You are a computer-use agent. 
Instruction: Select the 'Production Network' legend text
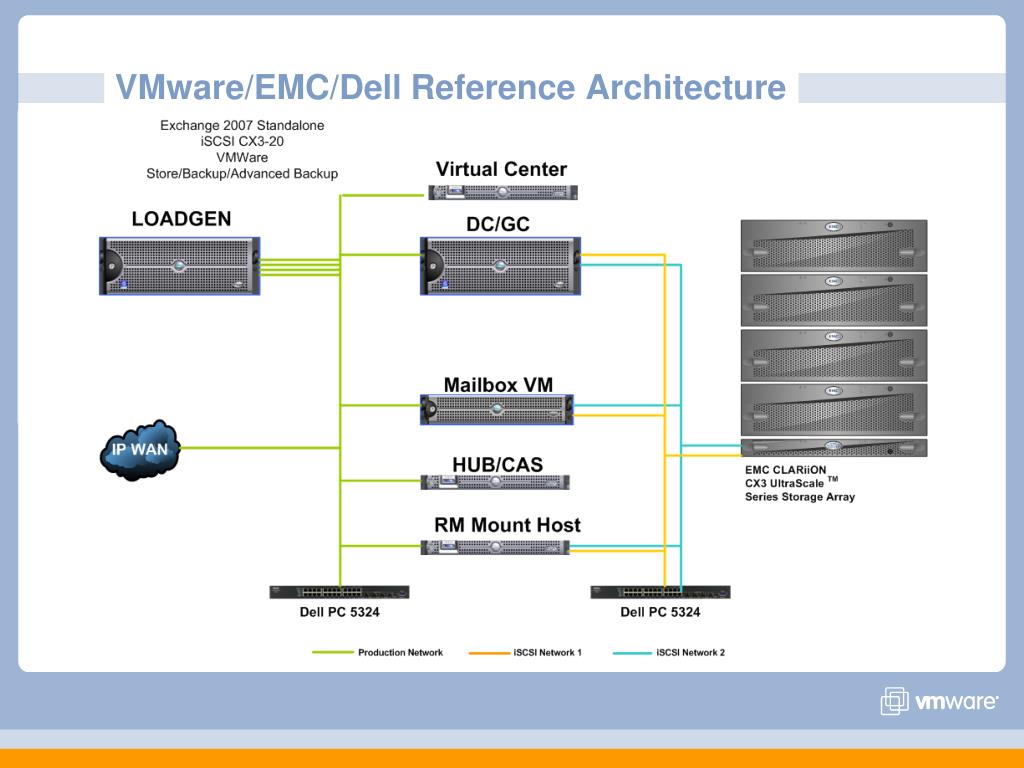[400, 652]
